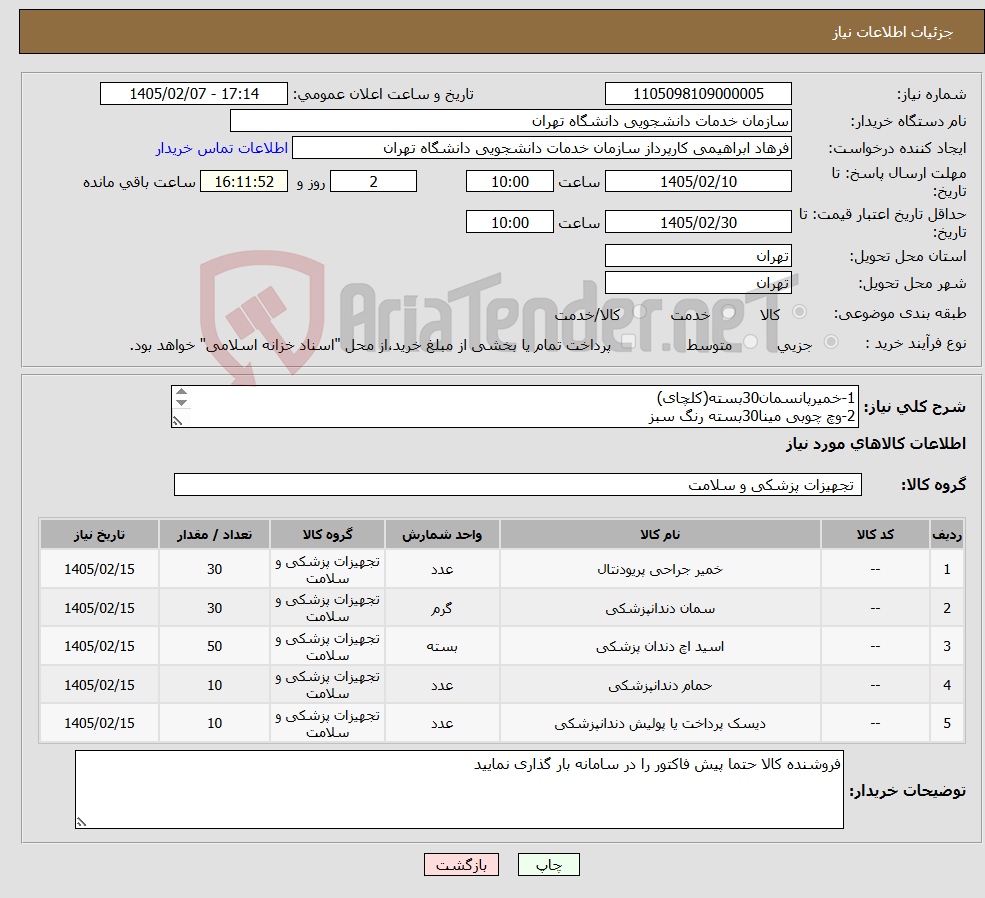The image size is (985, 898).
Task: Click the goods group field تجهیزات پزشکی و سلامت
Action: click(x=518, y=485)
